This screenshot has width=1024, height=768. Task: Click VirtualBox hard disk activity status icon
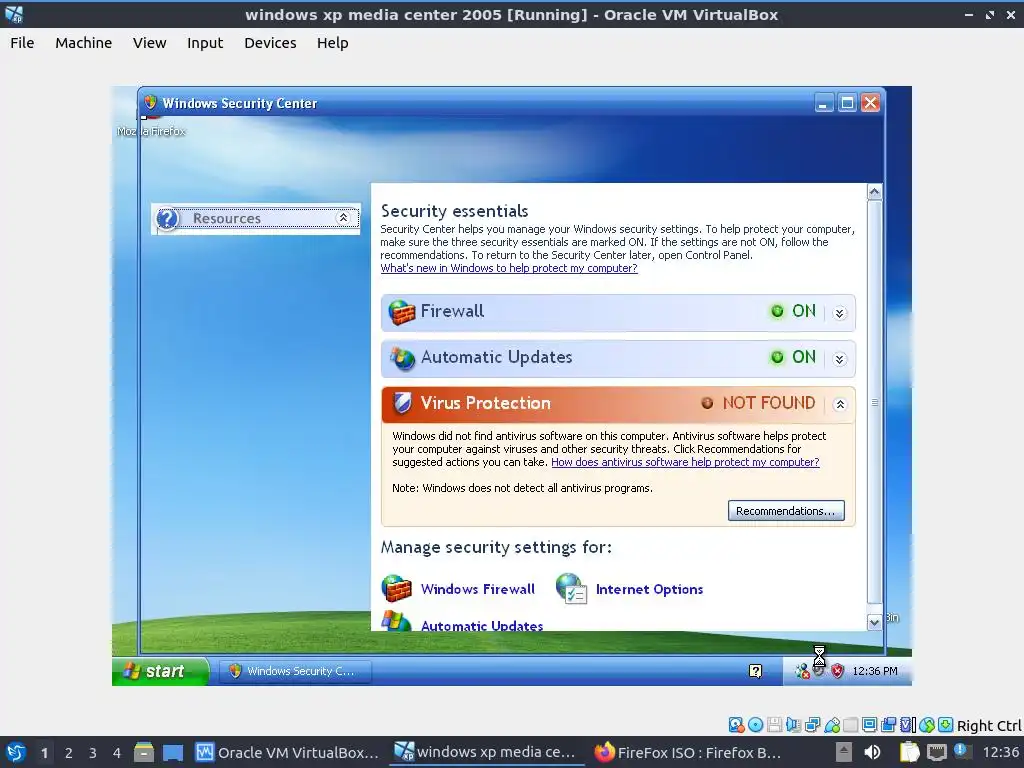(x=736, y=725)
